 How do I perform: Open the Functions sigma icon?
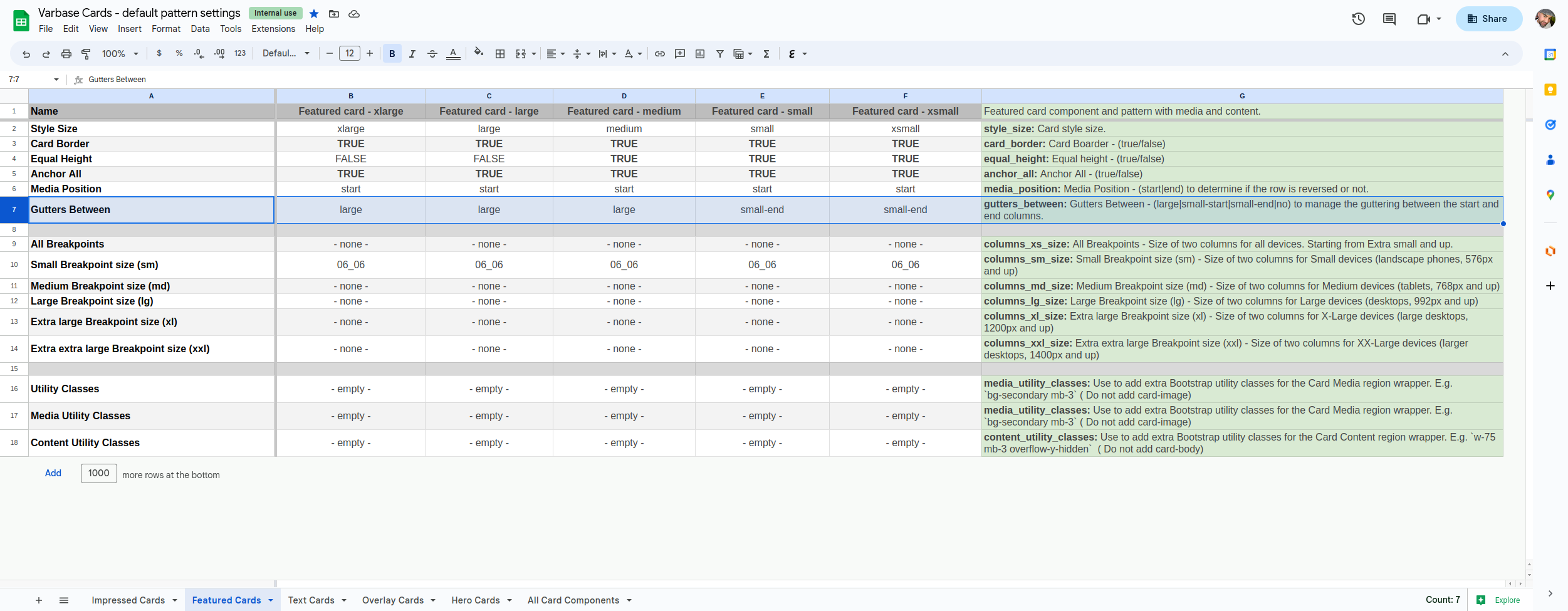(766, 54)
